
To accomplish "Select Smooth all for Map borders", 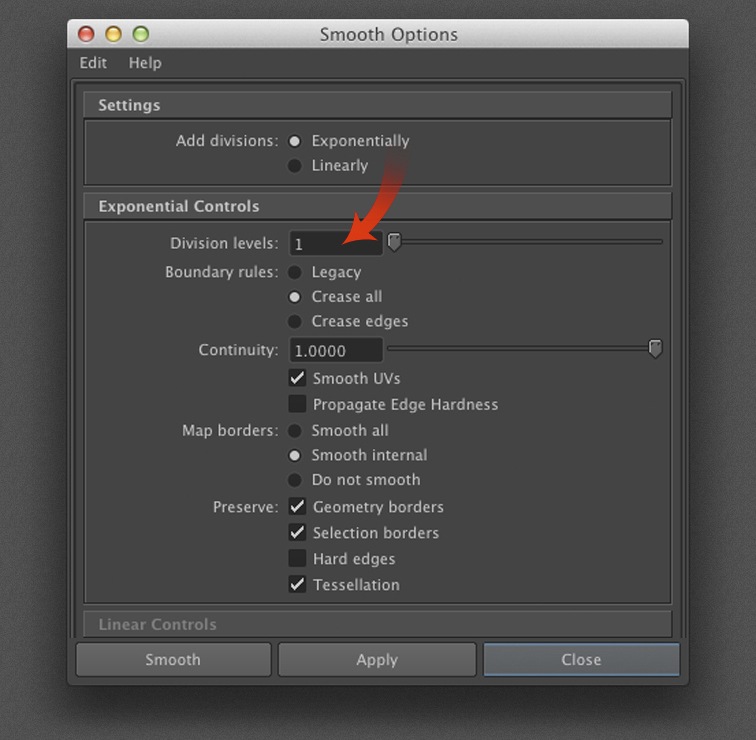I will click(295, 431).
